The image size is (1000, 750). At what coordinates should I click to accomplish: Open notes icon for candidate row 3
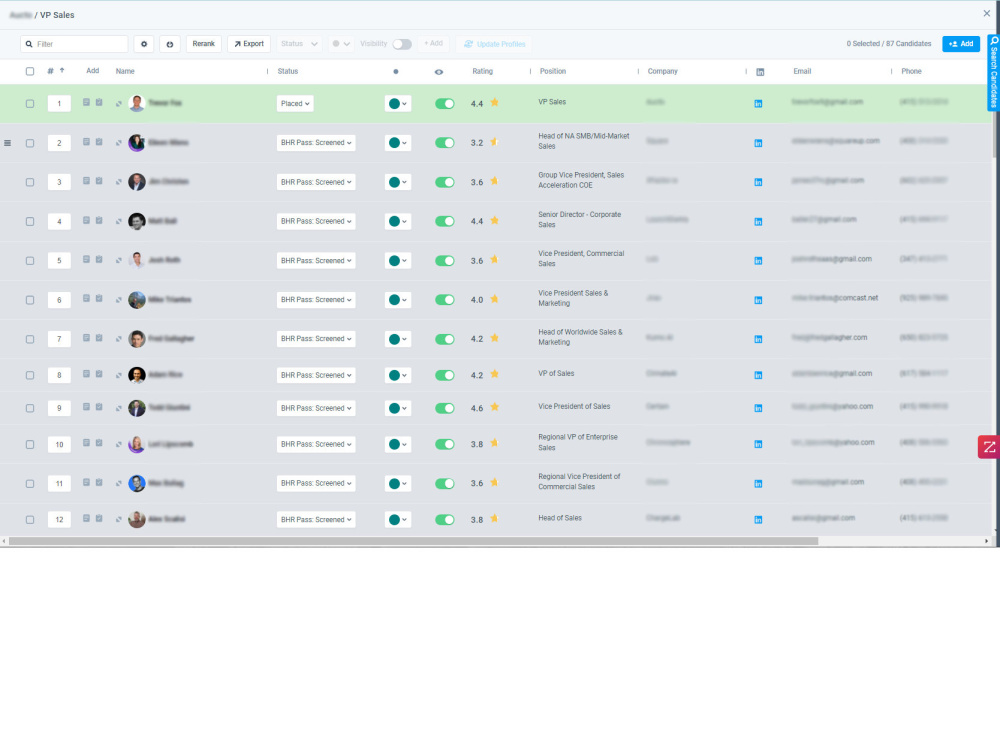pyautogui.click(x=86, y=181)
